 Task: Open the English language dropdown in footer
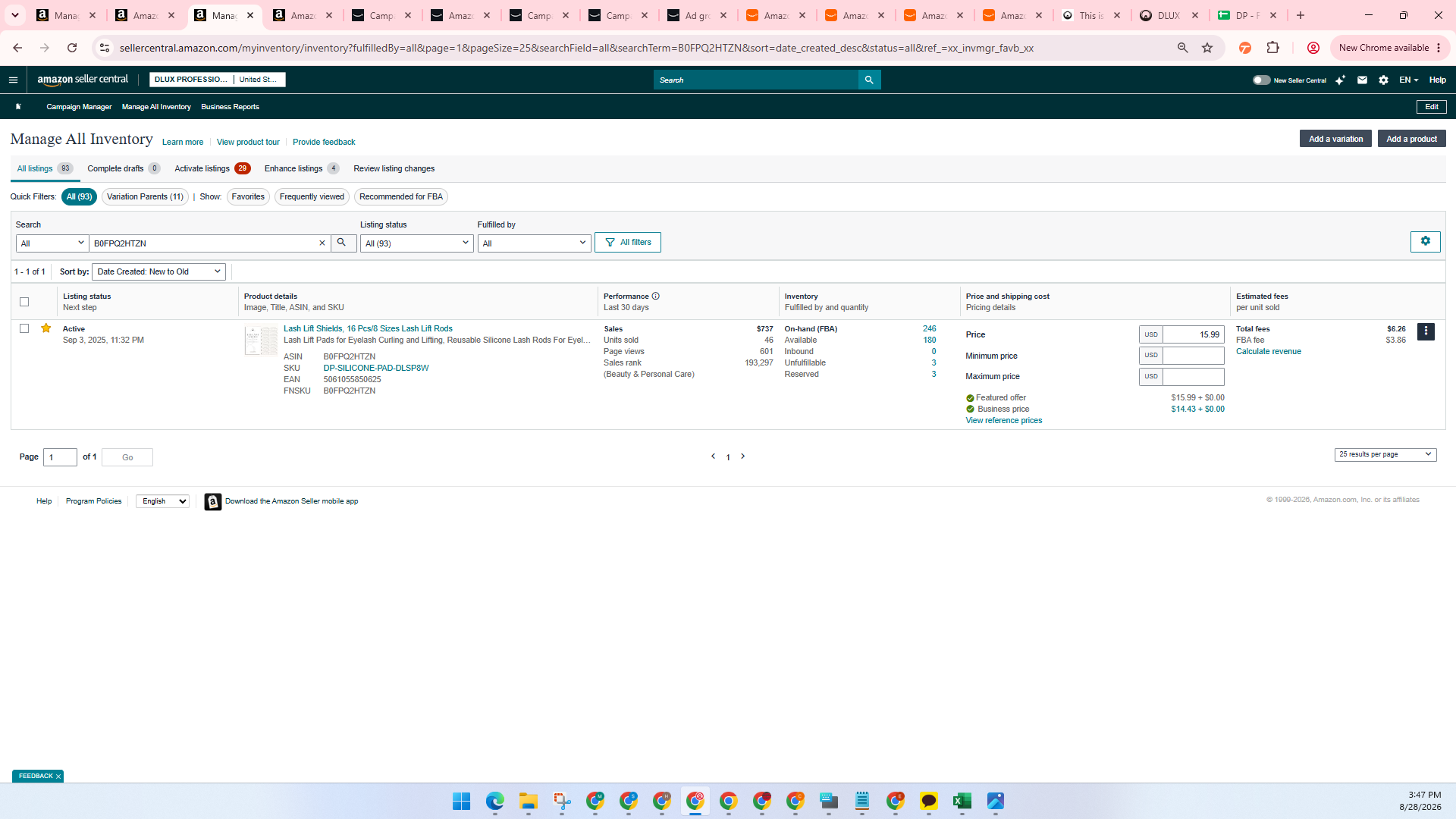click(162, 501)
